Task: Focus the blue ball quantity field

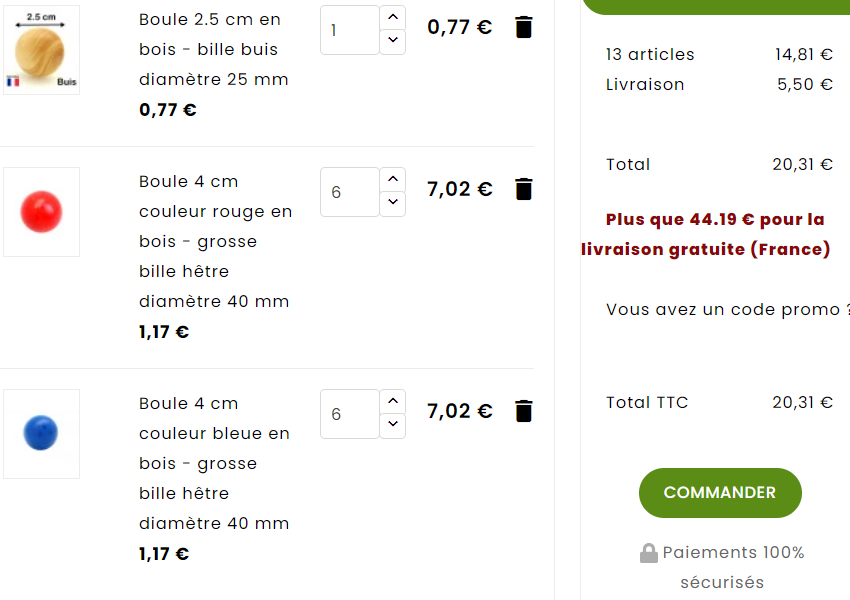Action: point(350,414)
